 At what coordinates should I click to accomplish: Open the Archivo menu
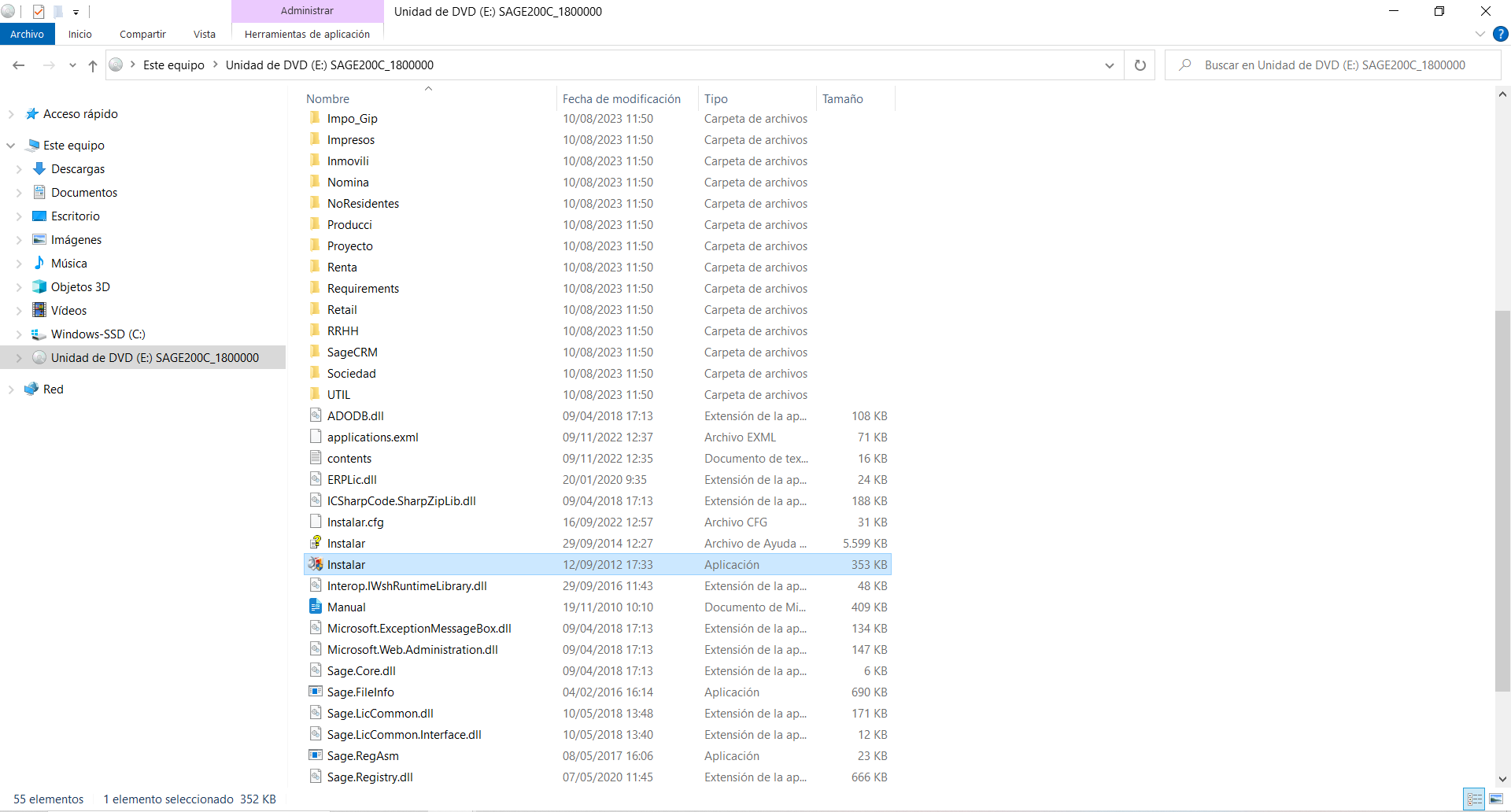[x=28, y=34]
